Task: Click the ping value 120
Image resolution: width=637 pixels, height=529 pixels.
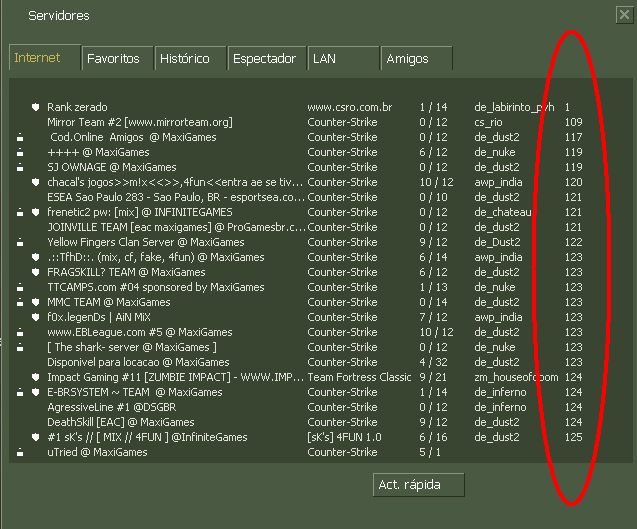Action: (x=574, y=182)
